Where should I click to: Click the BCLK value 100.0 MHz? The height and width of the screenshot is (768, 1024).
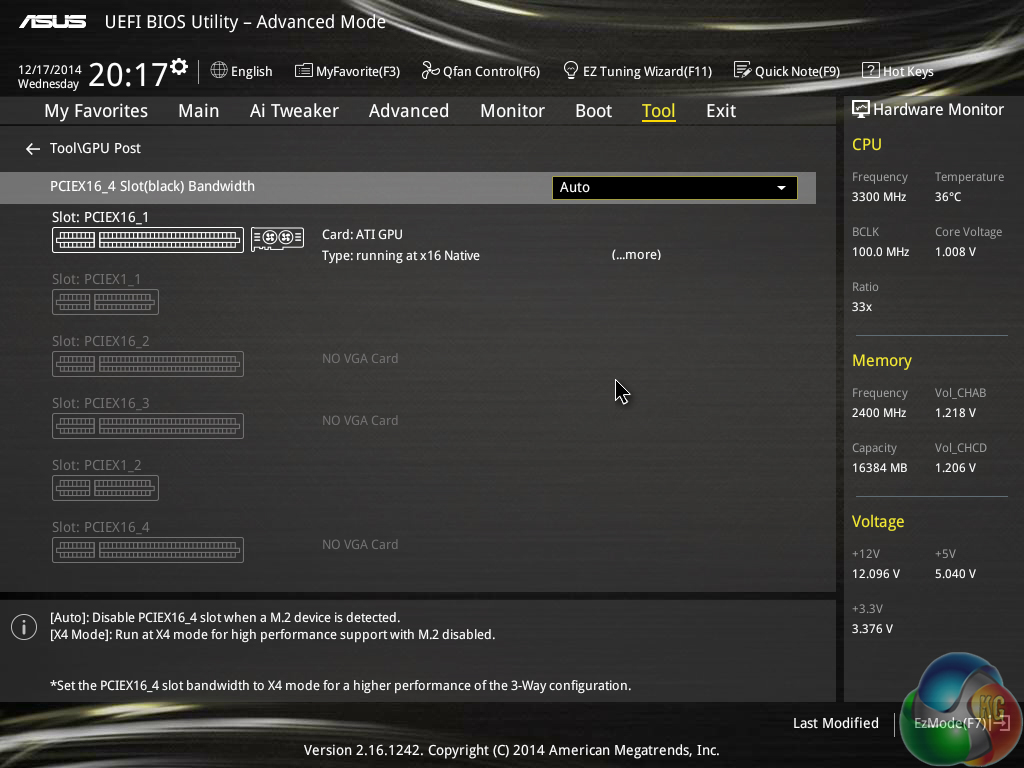[880, 251]
